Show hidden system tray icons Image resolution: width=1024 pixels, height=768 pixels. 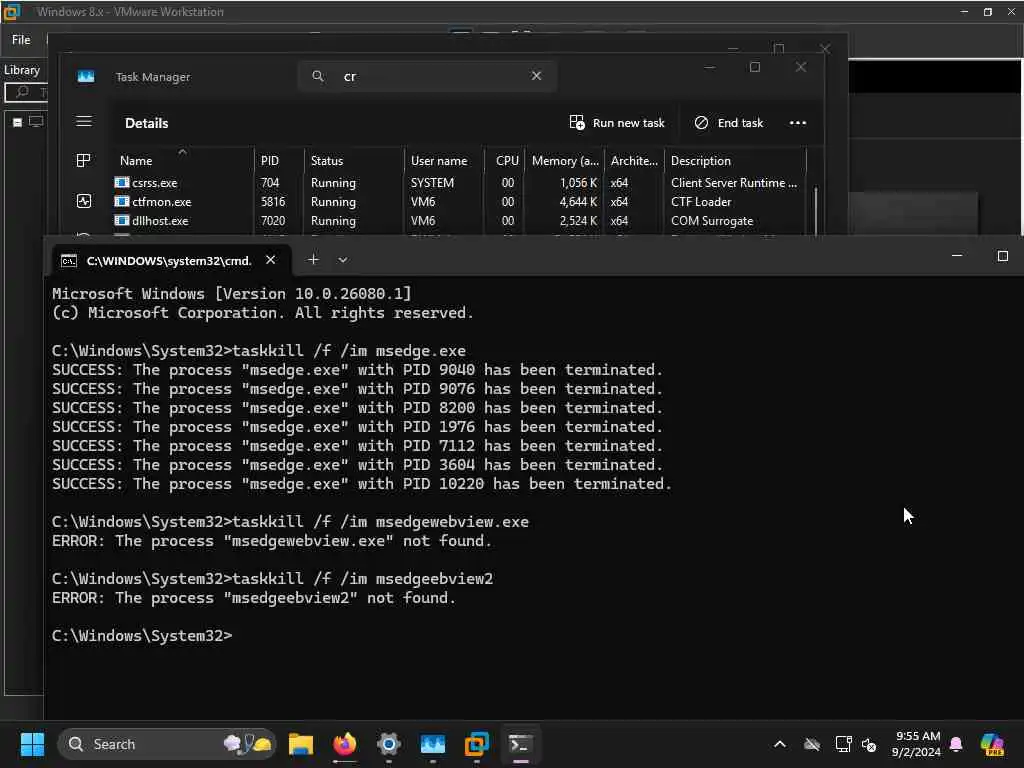[x=780, y=744]
